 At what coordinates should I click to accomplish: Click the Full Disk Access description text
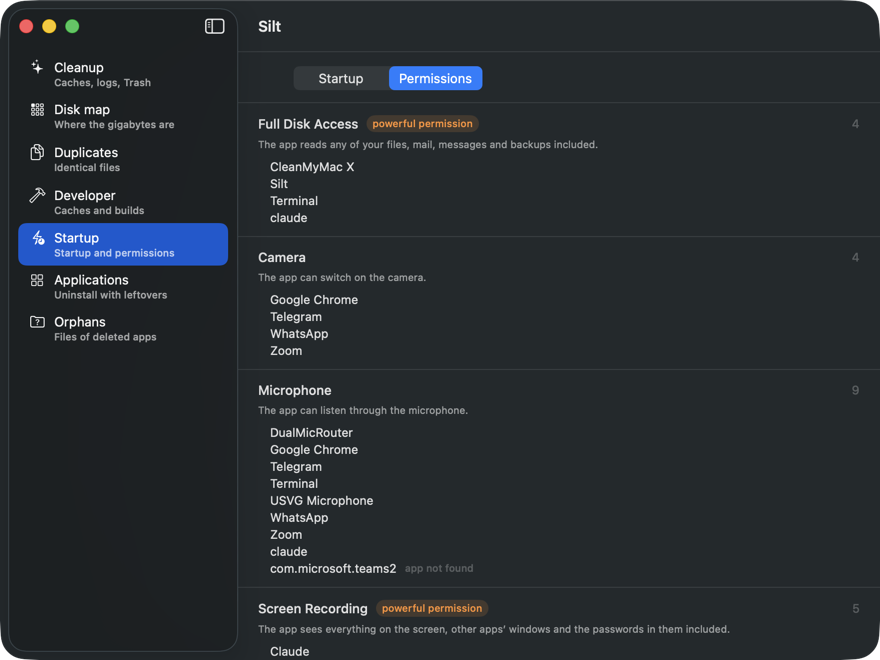428,145
